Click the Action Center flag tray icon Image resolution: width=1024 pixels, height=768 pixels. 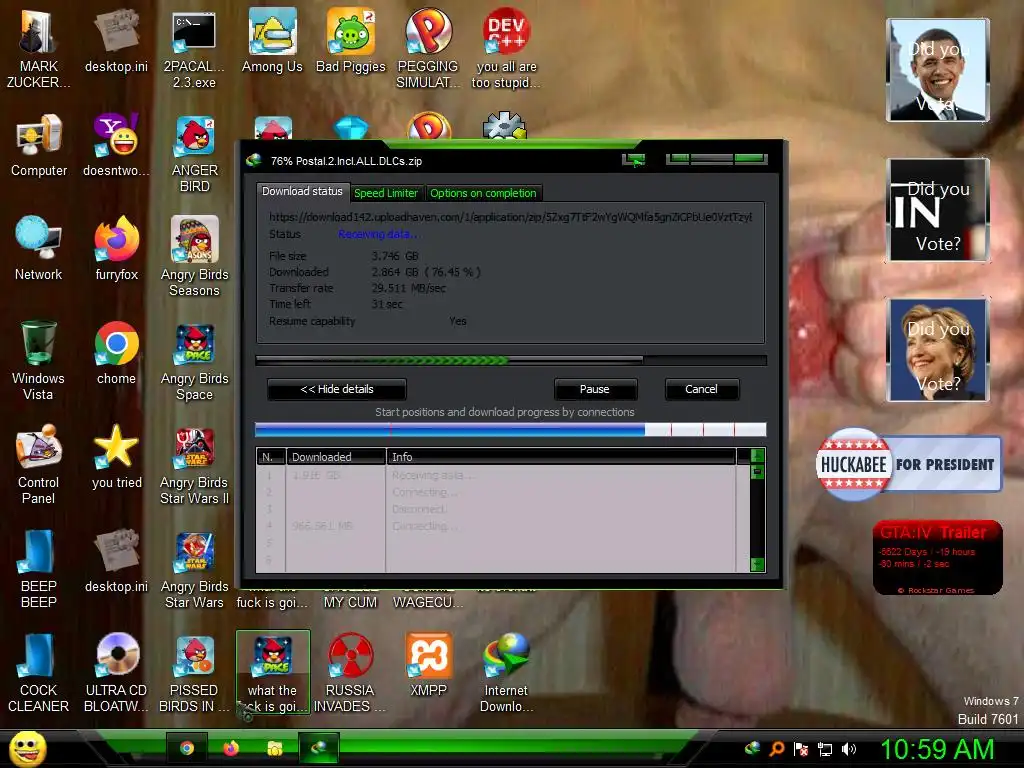pos(801,749)
